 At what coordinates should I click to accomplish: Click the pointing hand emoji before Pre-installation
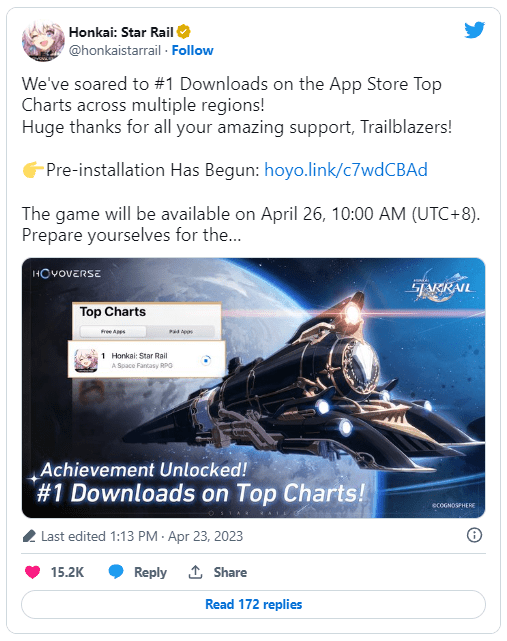[x=33, y=170]
